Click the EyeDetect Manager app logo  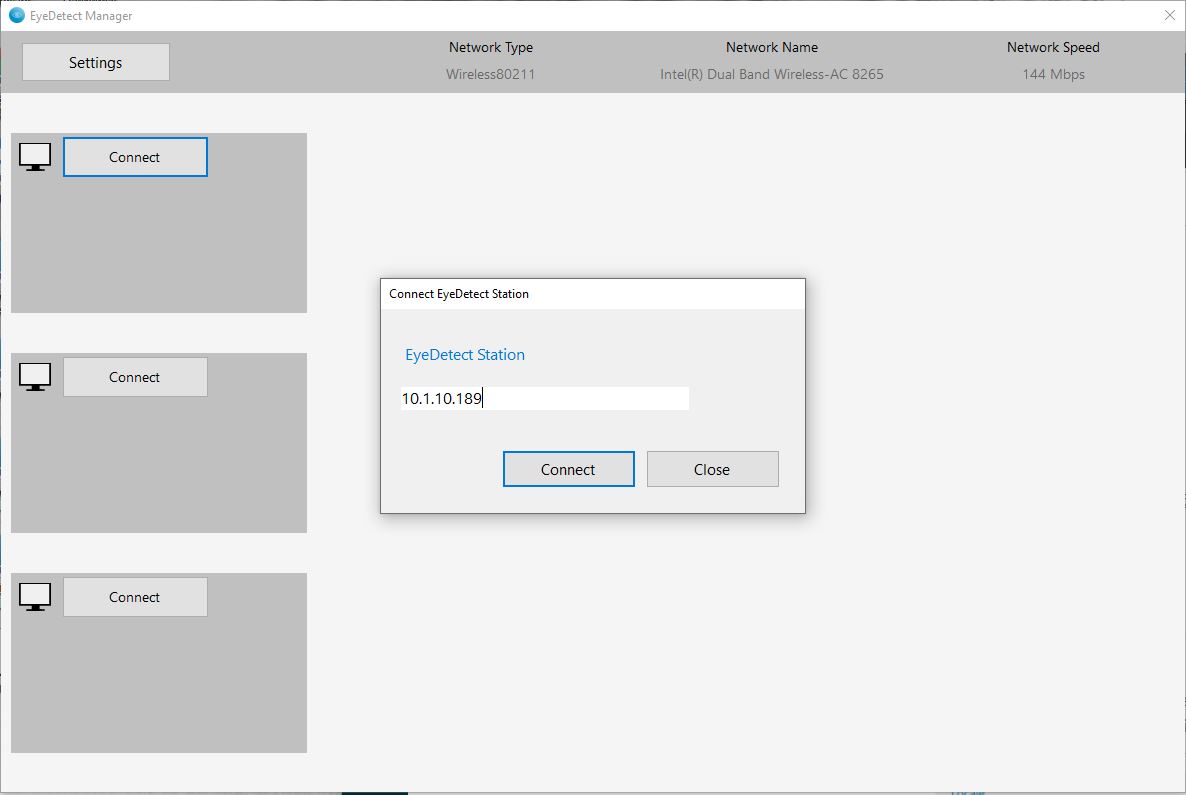[x=17, y=15]
